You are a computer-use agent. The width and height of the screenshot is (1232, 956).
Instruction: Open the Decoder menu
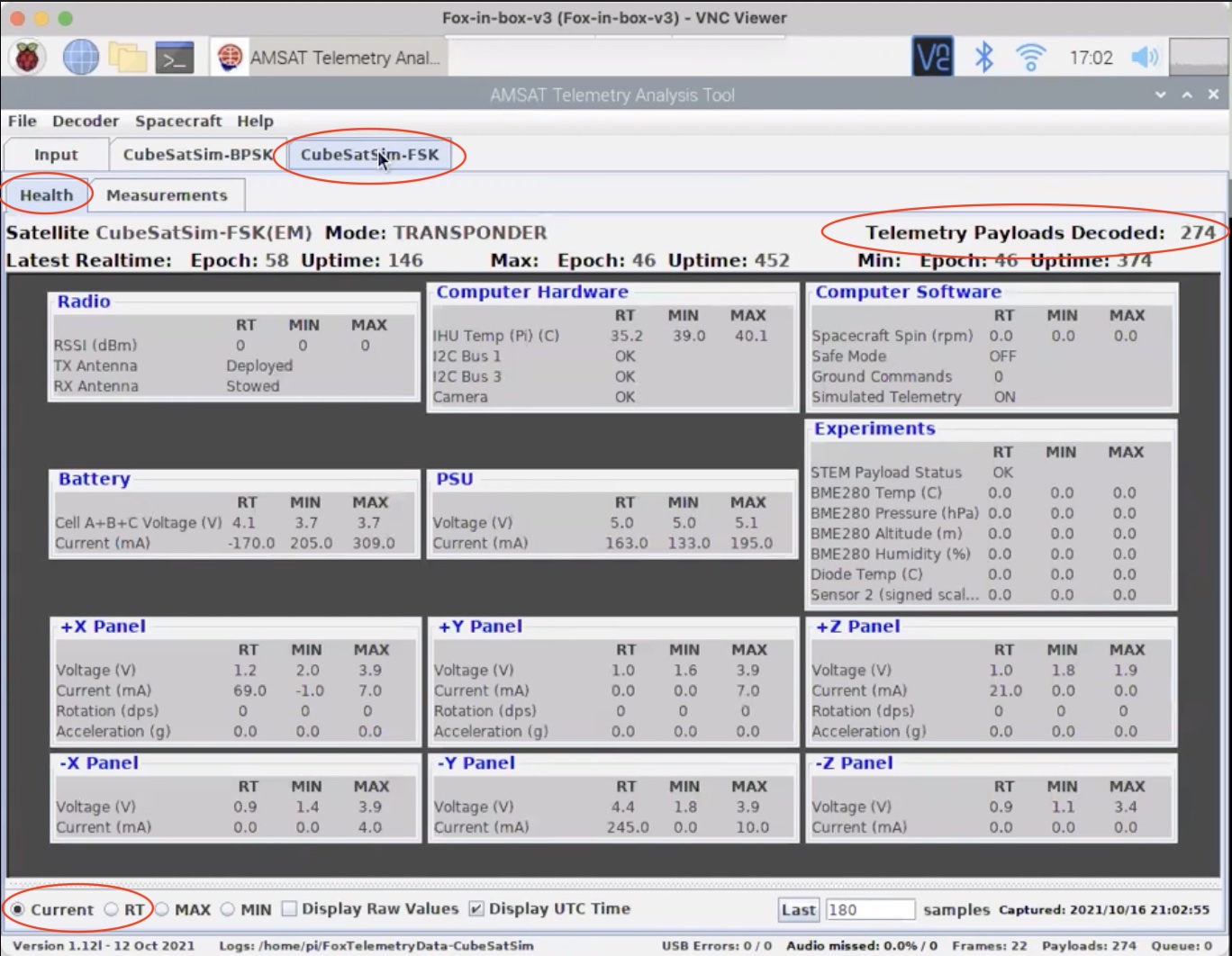[x=86, y=121]
